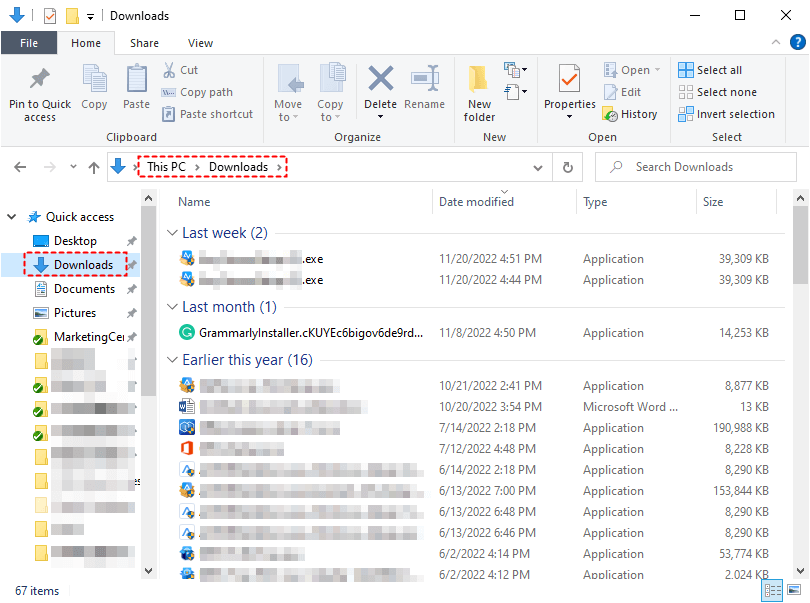Delete the selected item
The width and height of the screenshot is (810, 603).
(380, 90)
